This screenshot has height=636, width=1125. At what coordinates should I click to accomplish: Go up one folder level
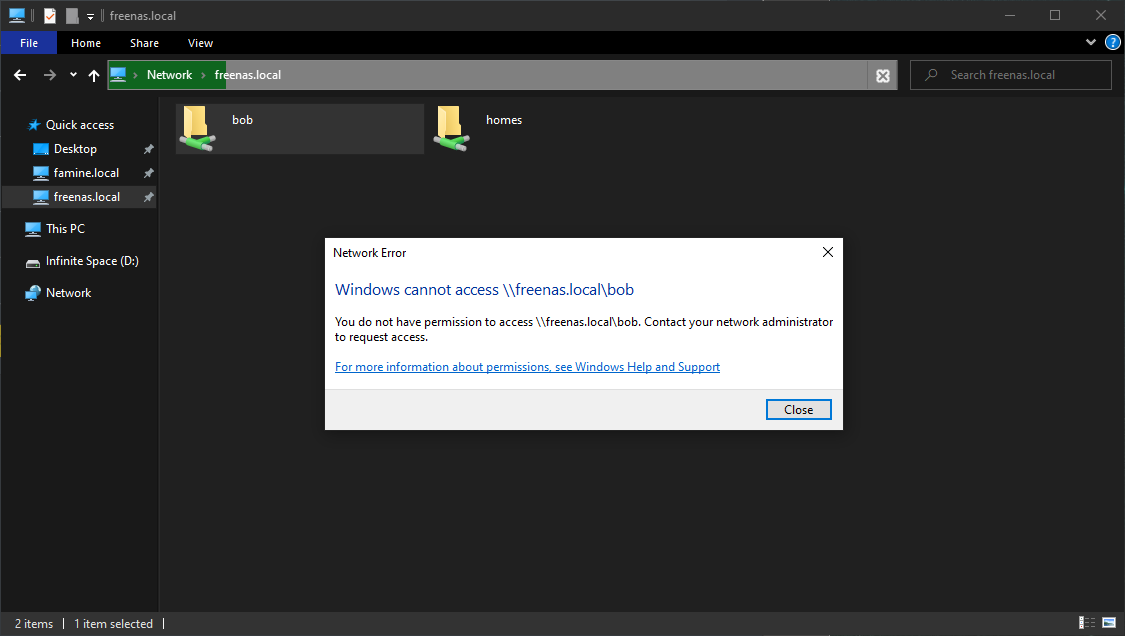tap(94, 75)
